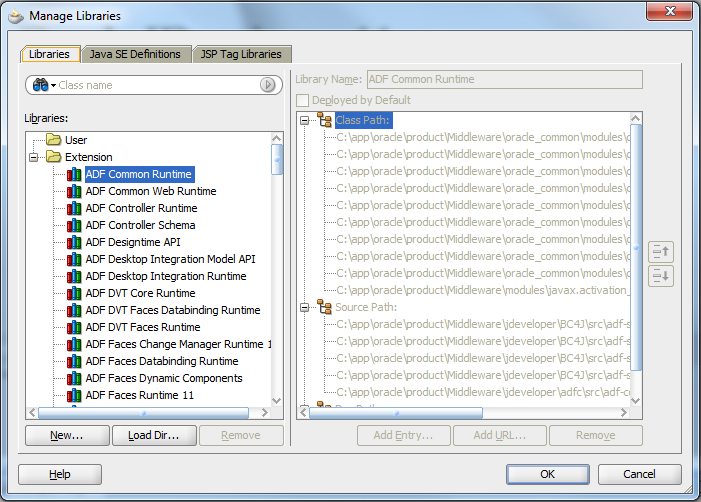
Task: Click the Cancel button
Action: pos(640,474)
